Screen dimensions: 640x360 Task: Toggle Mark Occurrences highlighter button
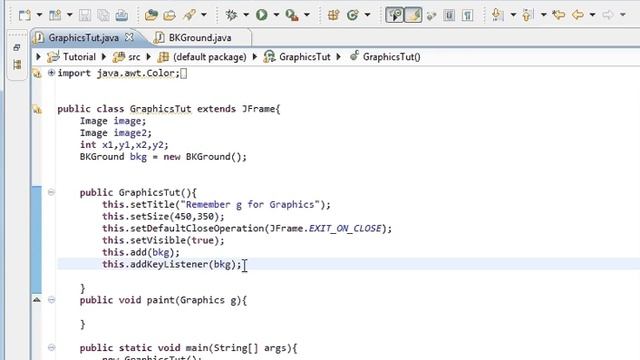point(413,16)
